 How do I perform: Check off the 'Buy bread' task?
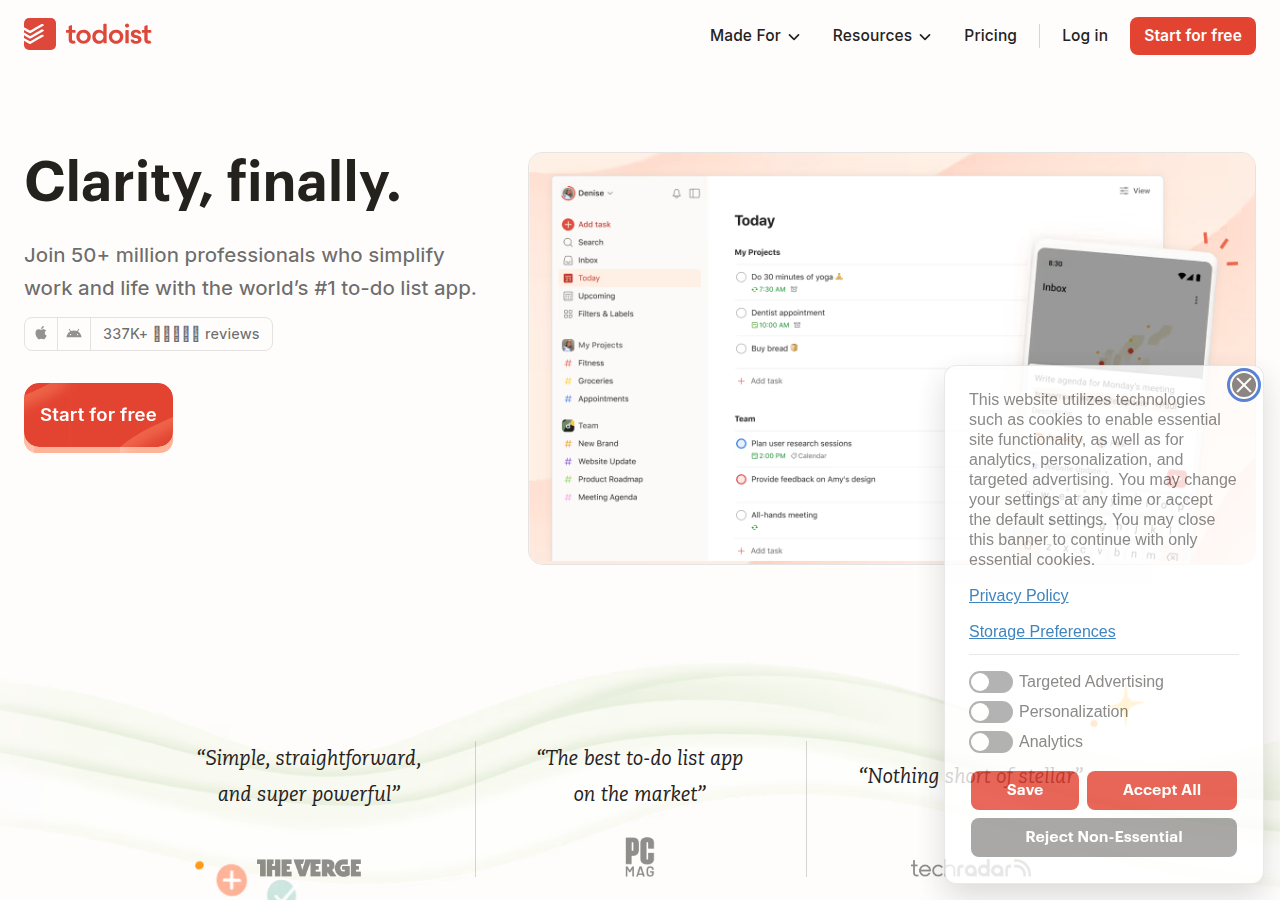click(x=741, y=349)
